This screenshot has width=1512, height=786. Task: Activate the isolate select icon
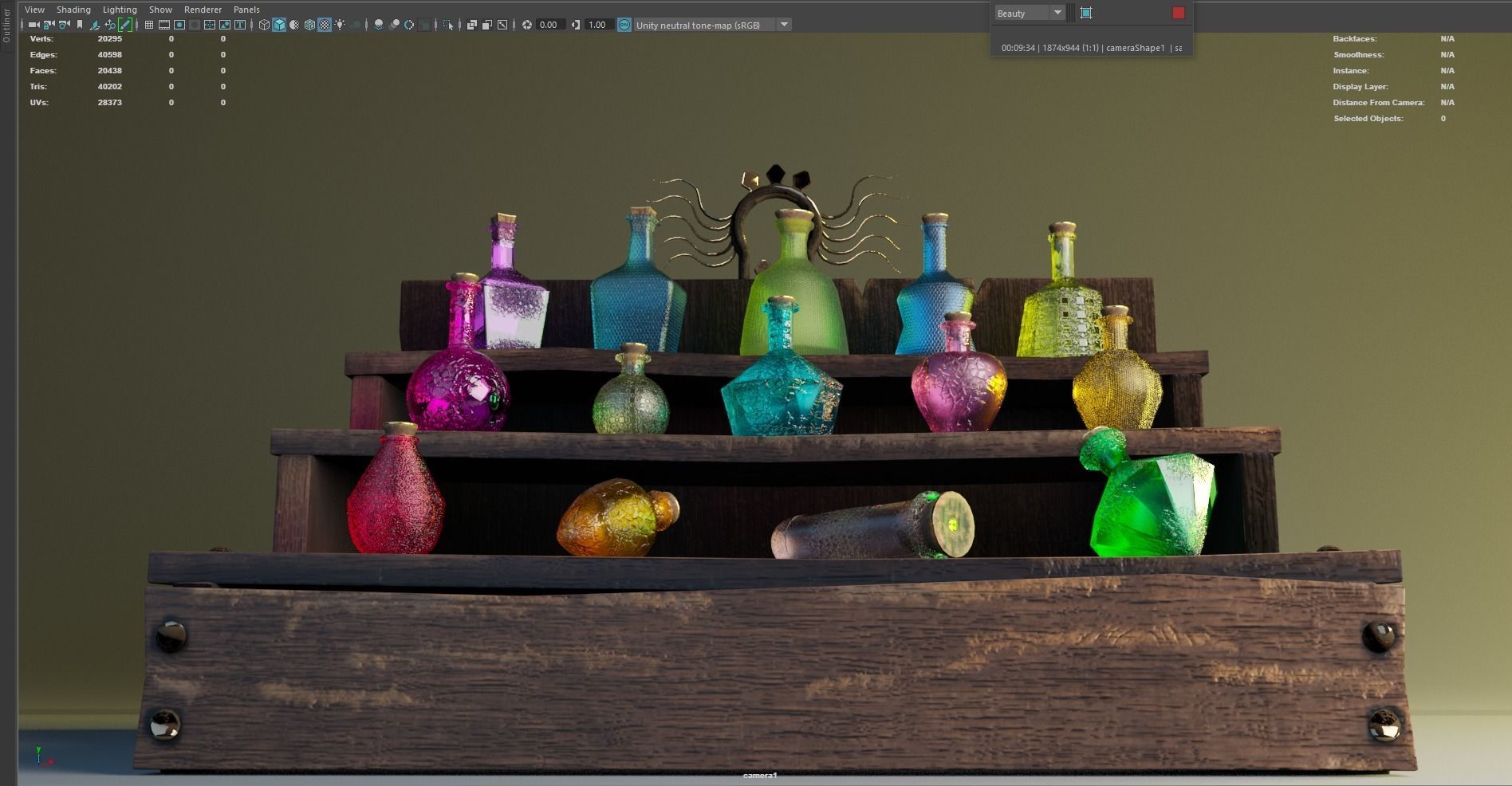click(x=450, y=25)
